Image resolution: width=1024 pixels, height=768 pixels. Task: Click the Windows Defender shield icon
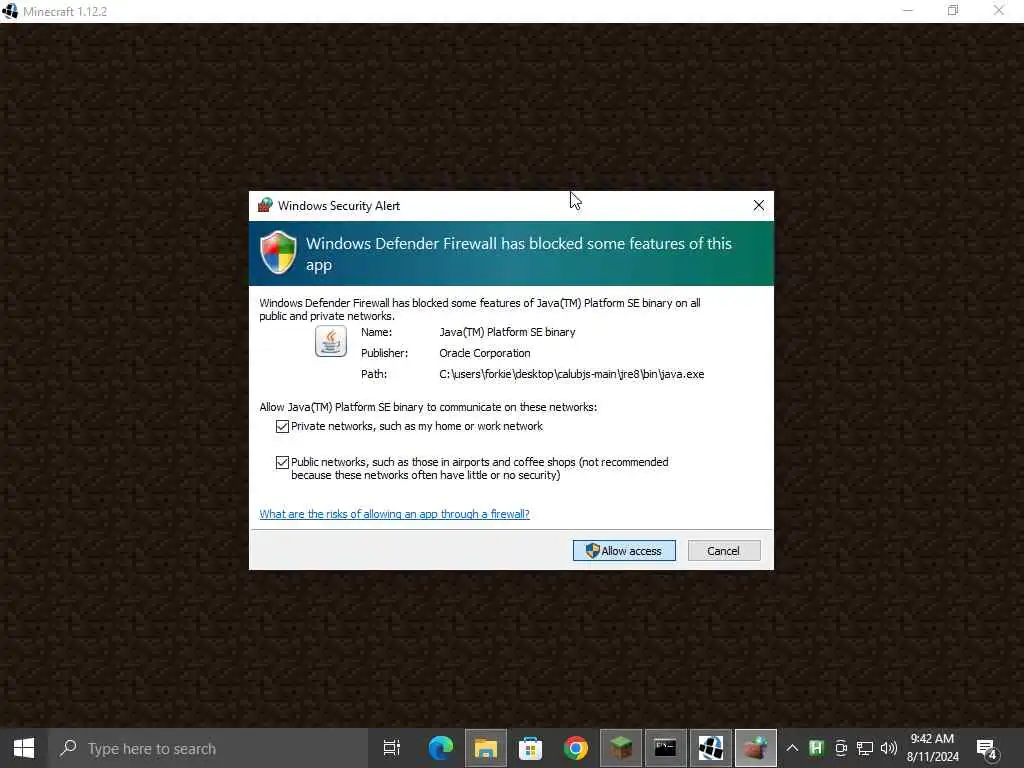click(x=278, y=253)
